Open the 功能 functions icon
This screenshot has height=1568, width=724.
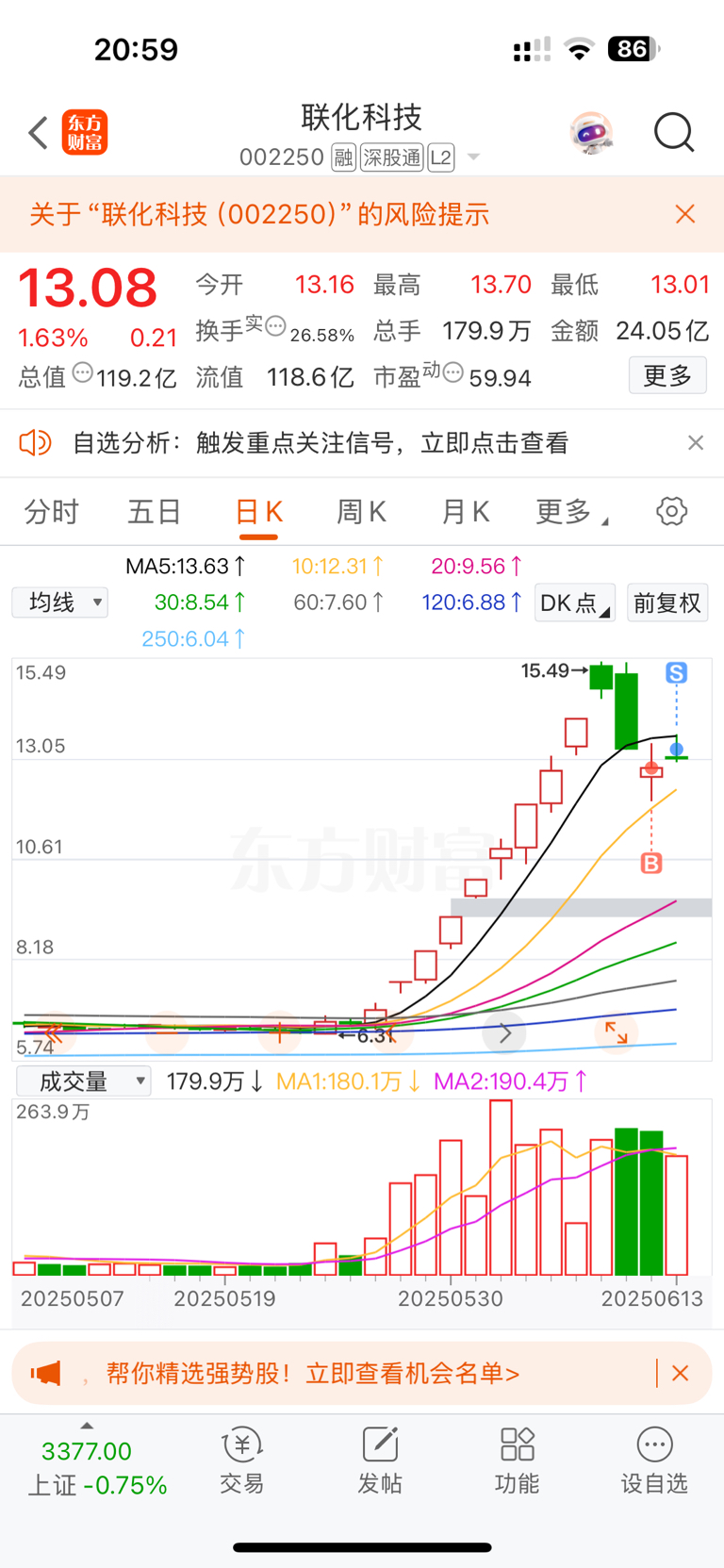pos(518,1461)
